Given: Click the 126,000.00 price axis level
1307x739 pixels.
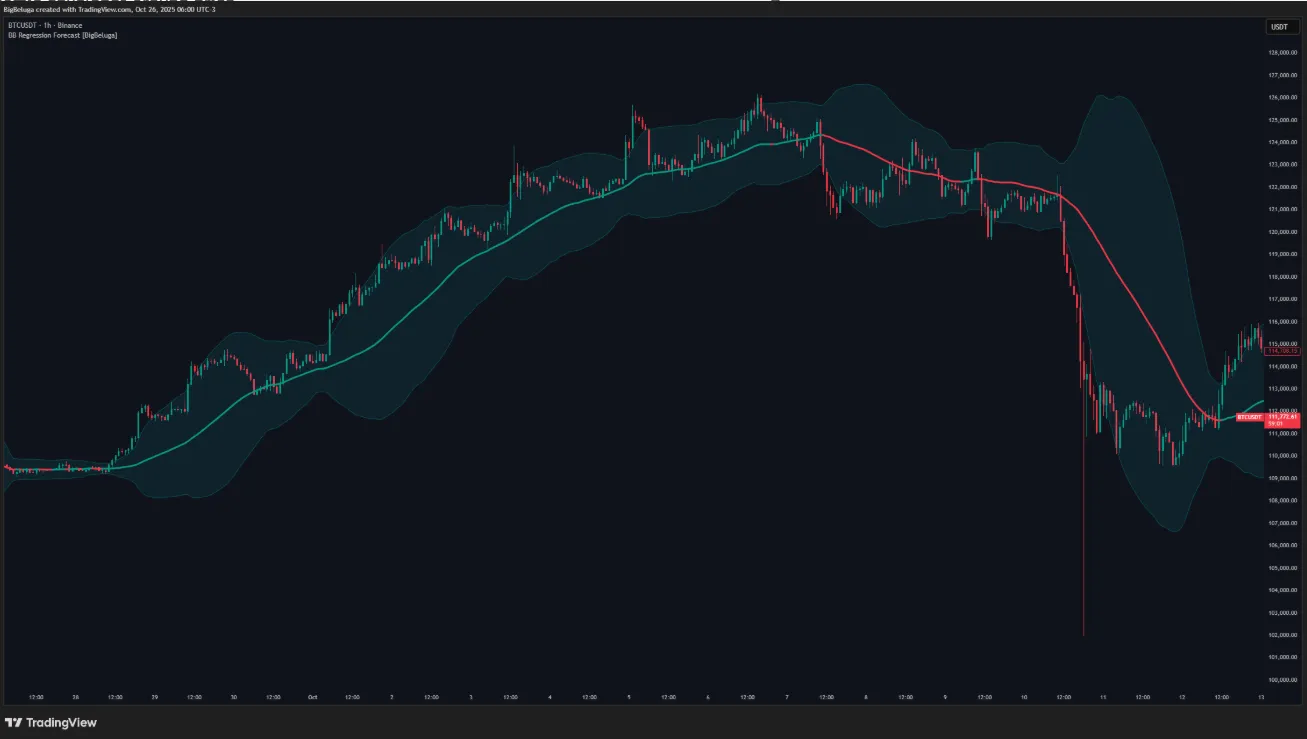Looking at the screenshot, I should point(1282,98).
